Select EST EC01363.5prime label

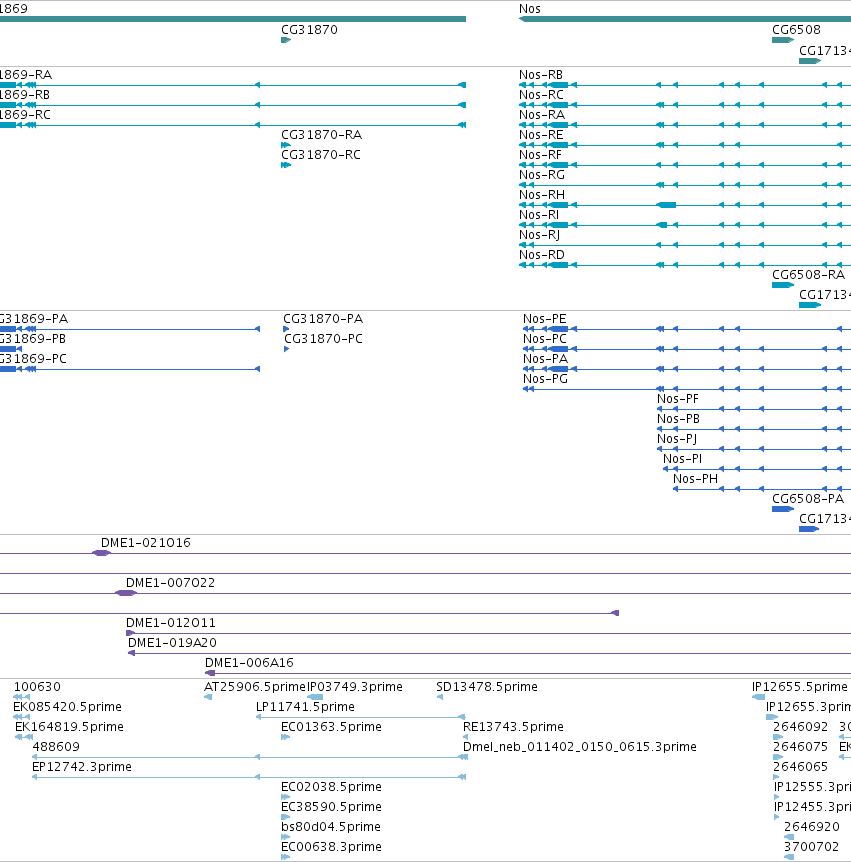pos(331,727)
